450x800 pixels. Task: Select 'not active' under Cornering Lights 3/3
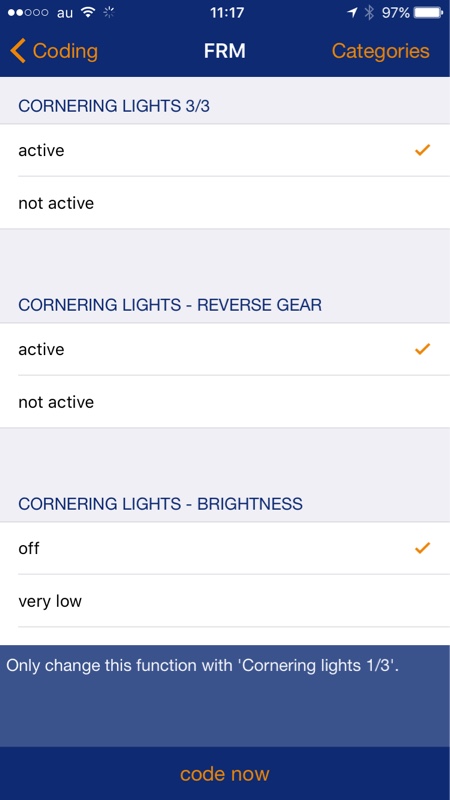[225, 203]
